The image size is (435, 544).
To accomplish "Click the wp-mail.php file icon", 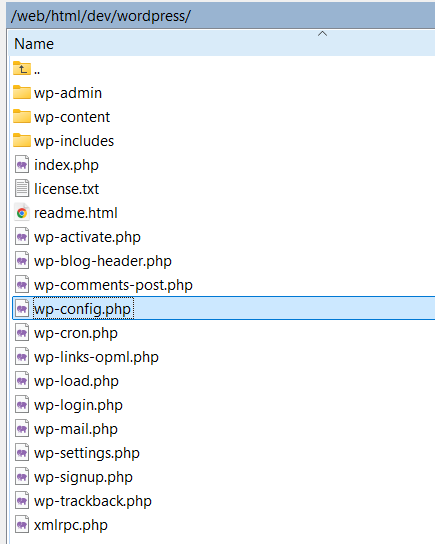I will 22,428.
